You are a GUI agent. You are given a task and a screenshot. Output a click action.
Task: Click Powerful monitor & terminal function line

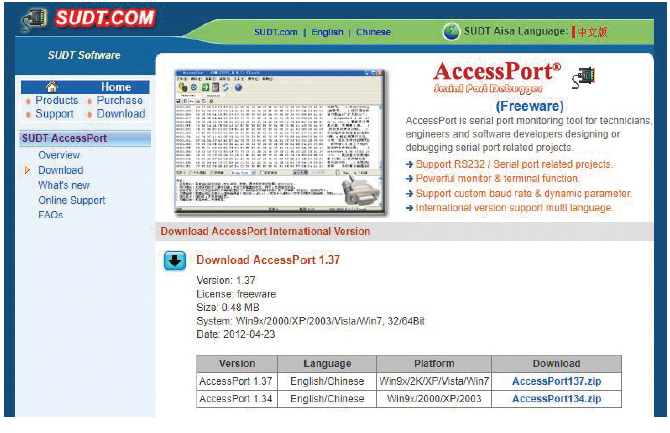click(497, 179)
